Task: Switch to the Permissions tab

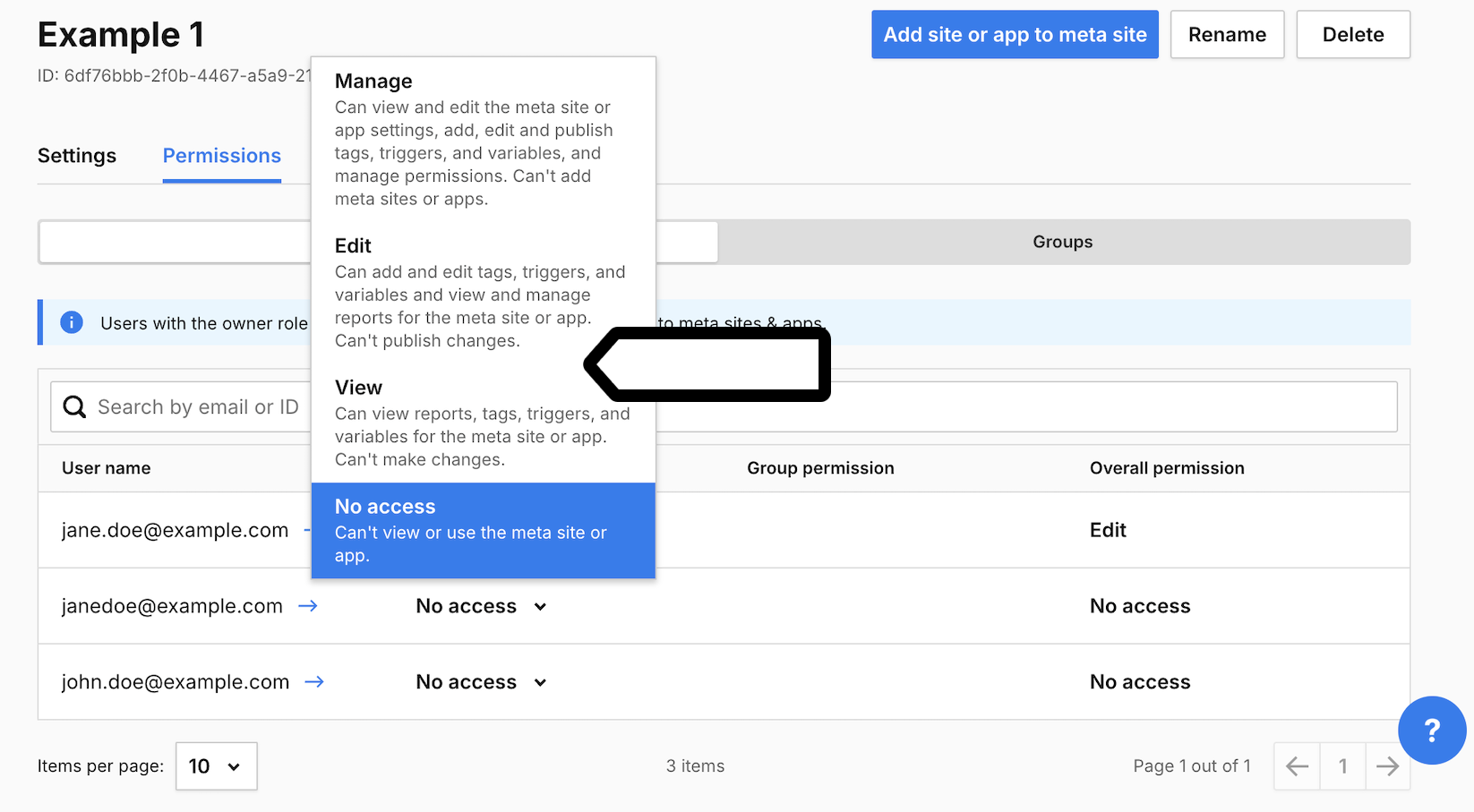Action: [222, 156]
